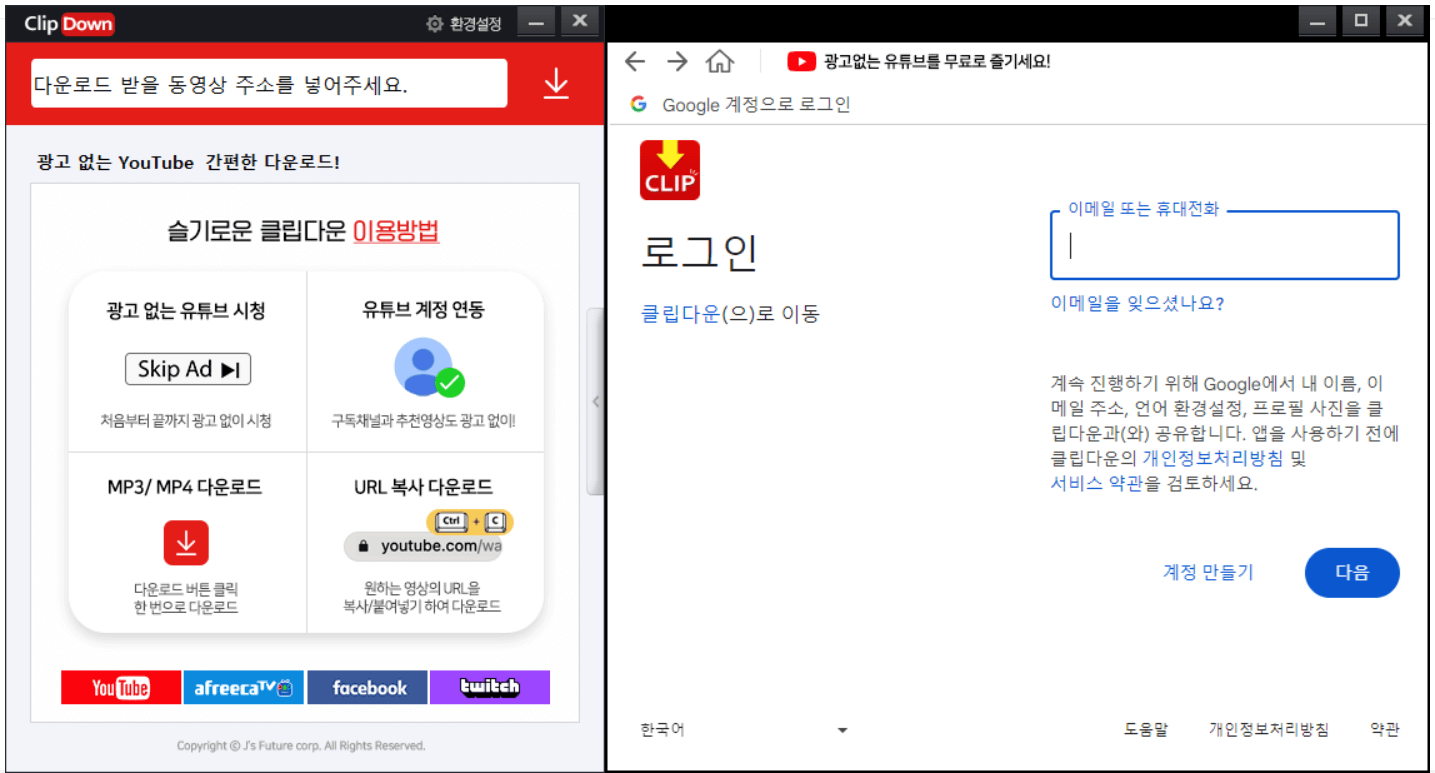Open the 이용방법 link
This screenshot has width=1435, height=773.
[x=396, y=231]
